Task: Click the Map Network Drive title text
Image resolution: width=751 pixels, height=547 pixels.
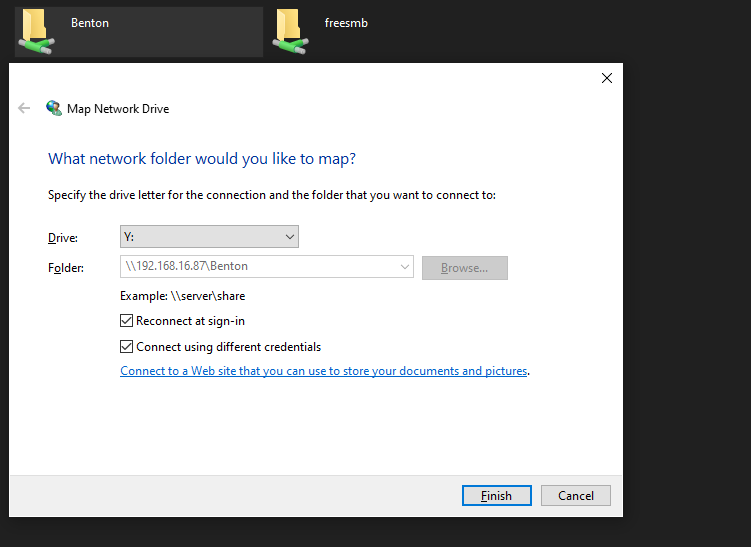Action: [x=118, y=109]
